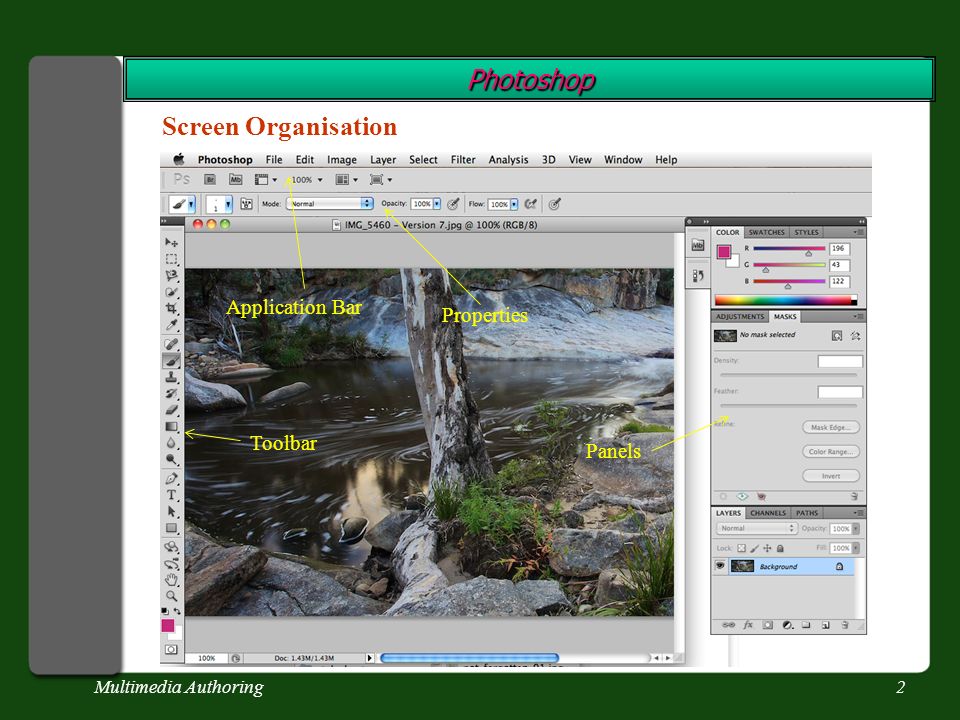
Task: Toggle Background layer visibility eye
Action: tap(720, 566)
